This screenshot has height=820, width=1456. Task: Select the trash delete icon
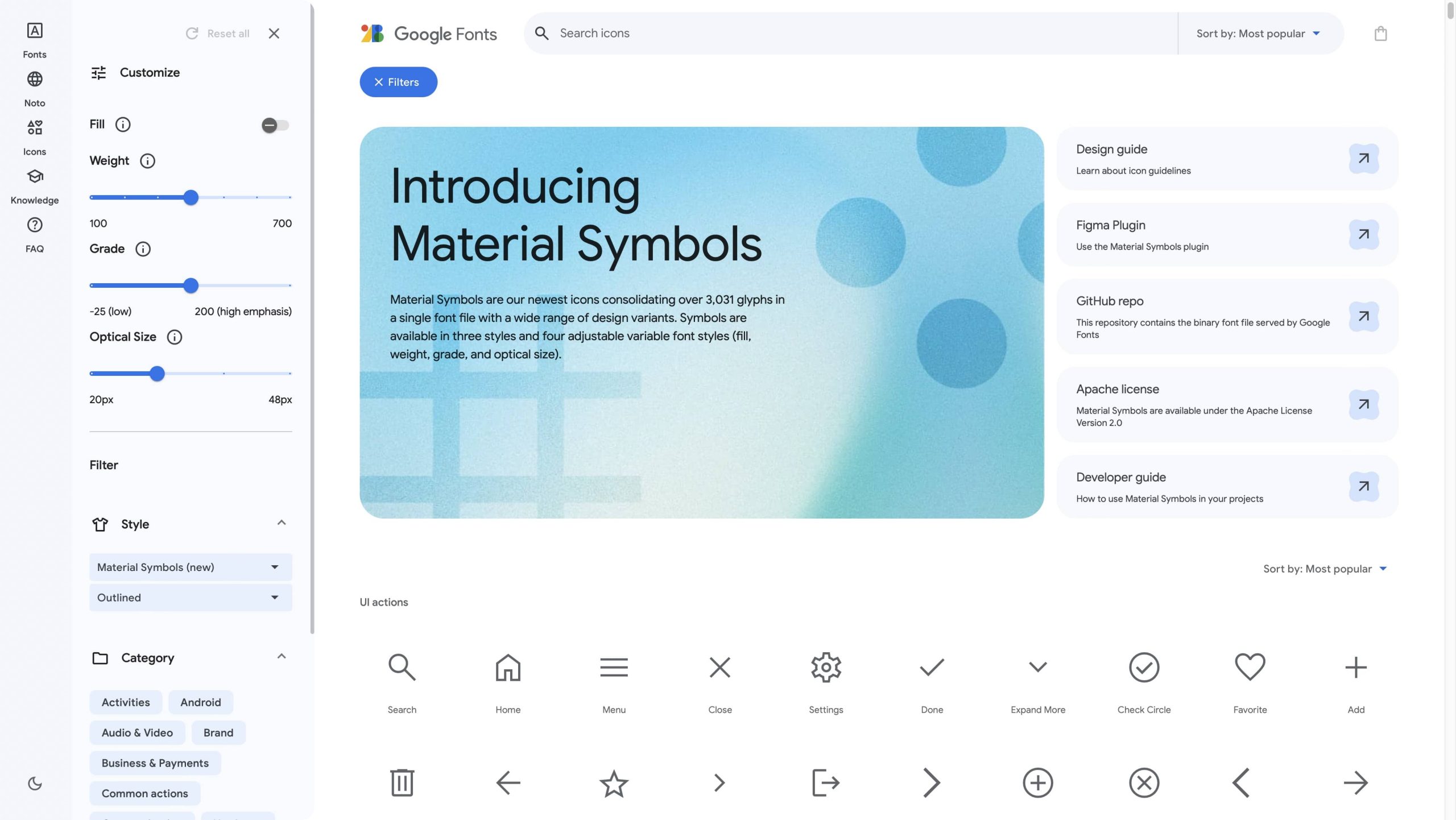pyautogui.click(x=402, y=782)
